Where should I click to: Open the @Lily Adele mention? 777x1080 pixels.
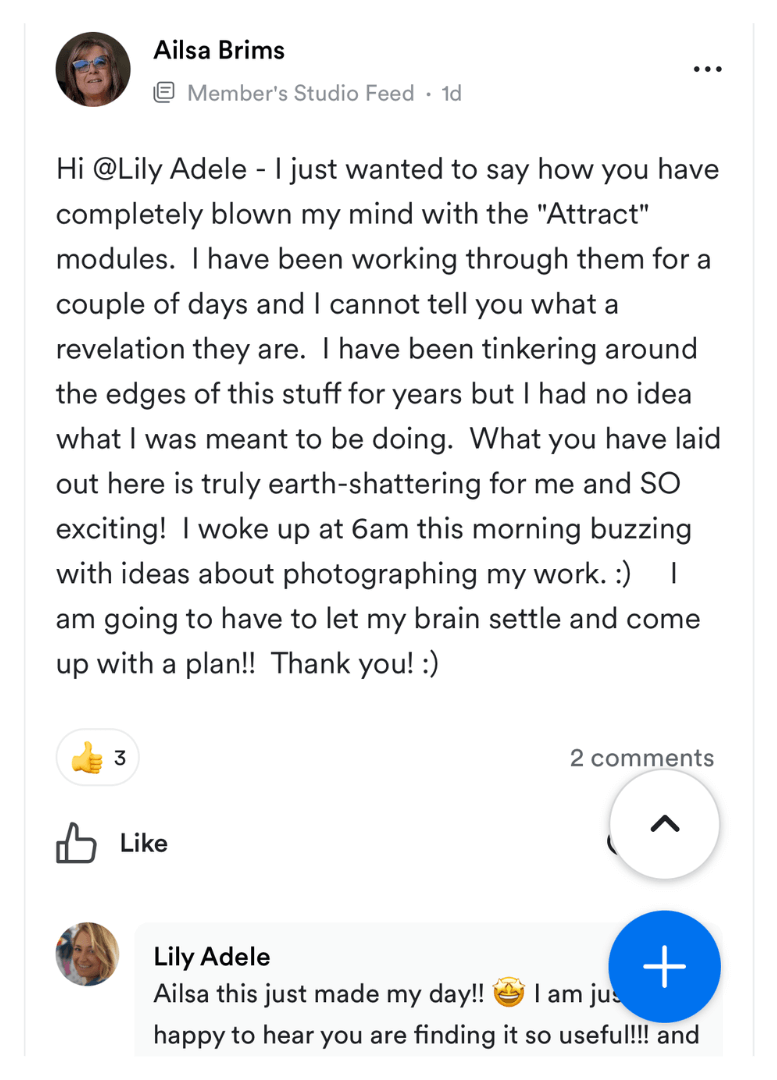pyautogui.click(x=169, y=169)
